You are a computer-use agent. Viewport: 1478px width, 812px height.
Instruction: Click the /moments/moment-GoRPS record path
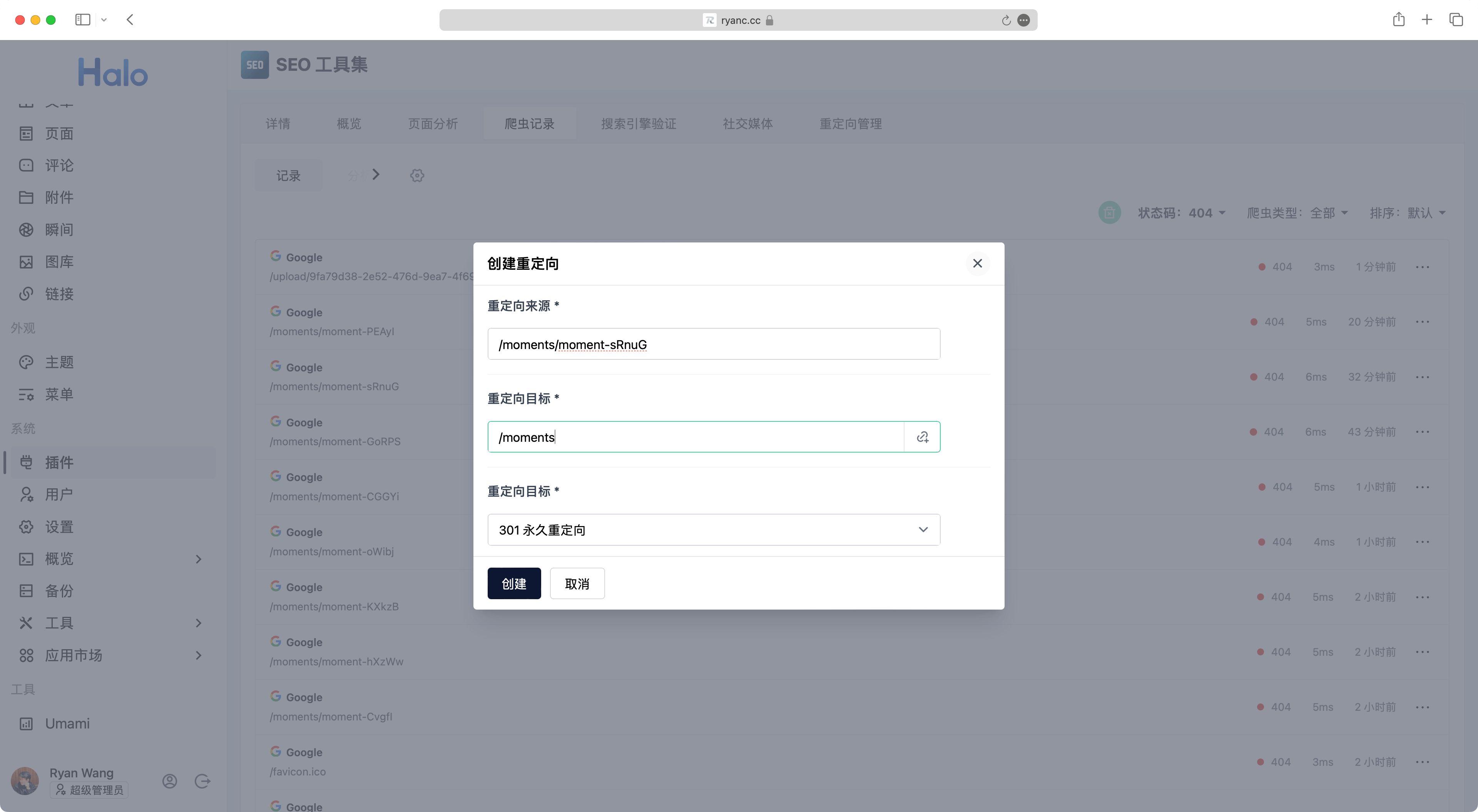pyautogui.click(x=335, y=441)
